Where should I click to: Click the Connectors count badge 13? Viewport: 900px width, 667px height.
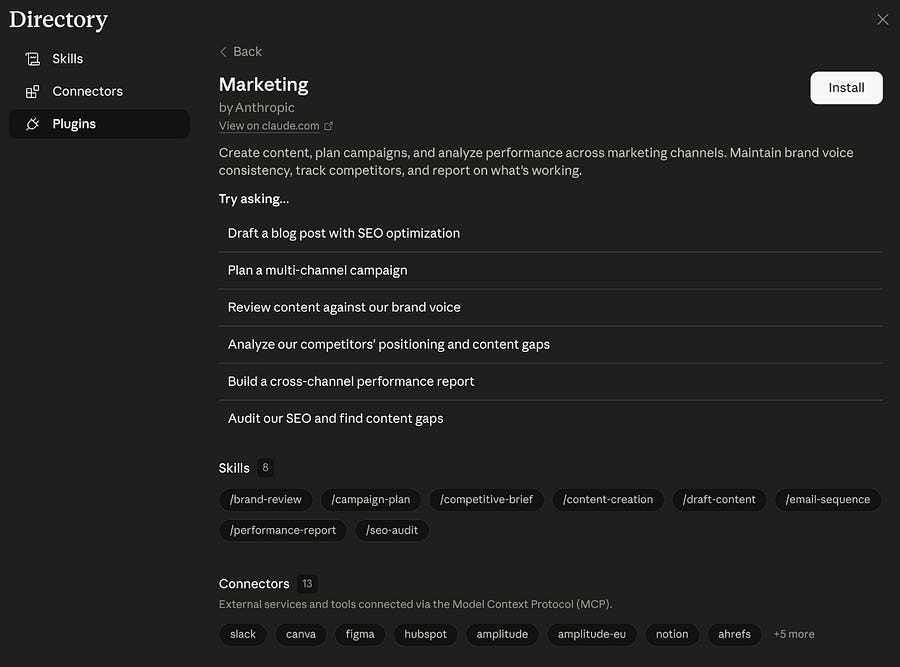(307, 584)
